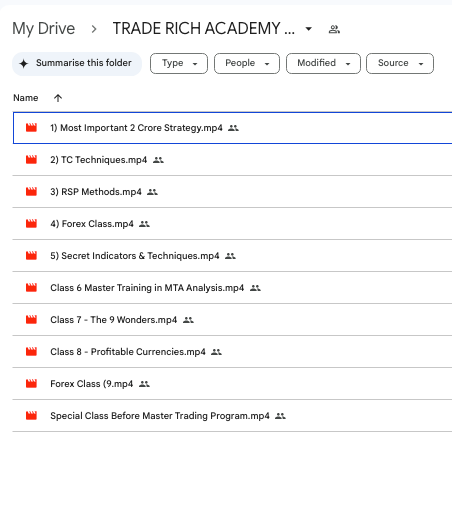Open the Source filter dropdown
The height and width of the screenshot is (531, 452).
pos(400,63)
